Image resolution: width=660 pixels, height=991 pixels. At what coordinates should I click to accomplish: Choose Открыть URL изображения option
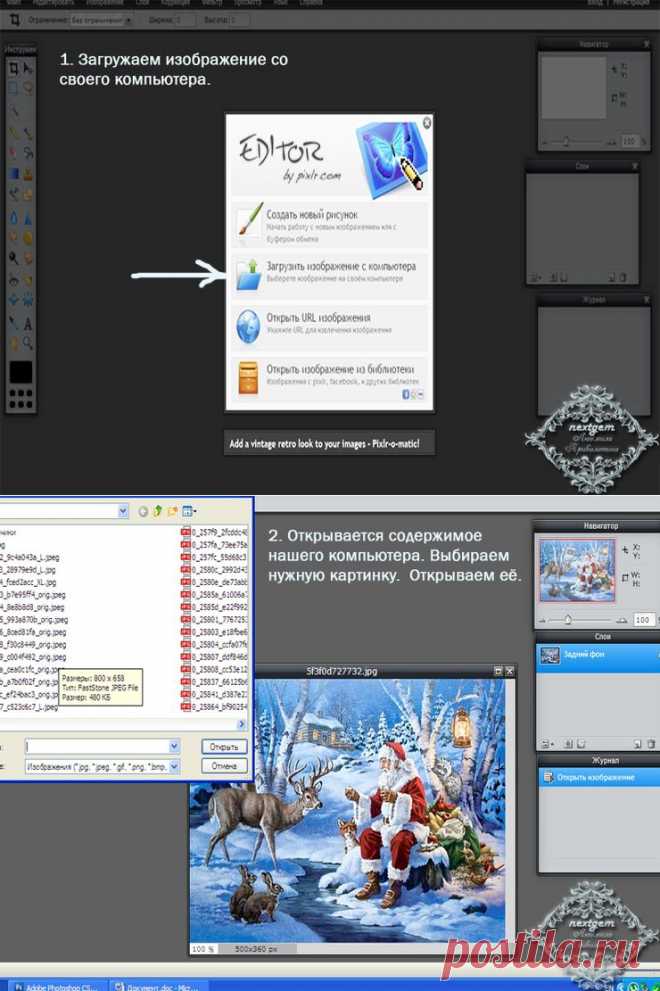(x=329, y=327)
